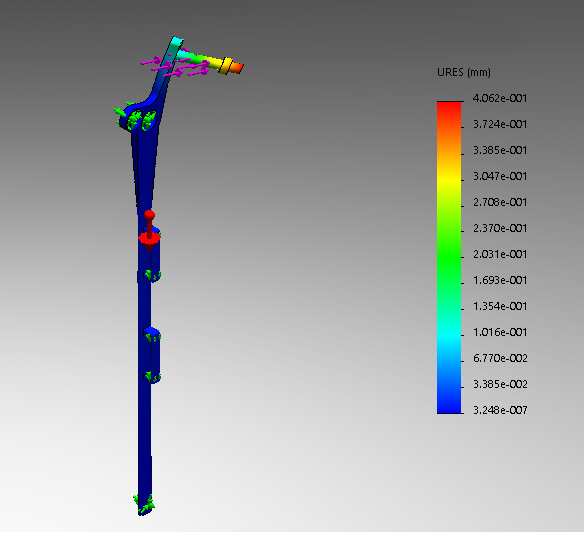This screenshot has height=533, width=584.
Task: Click the magenta load arrows near the top arm
Action: point(176,66)
